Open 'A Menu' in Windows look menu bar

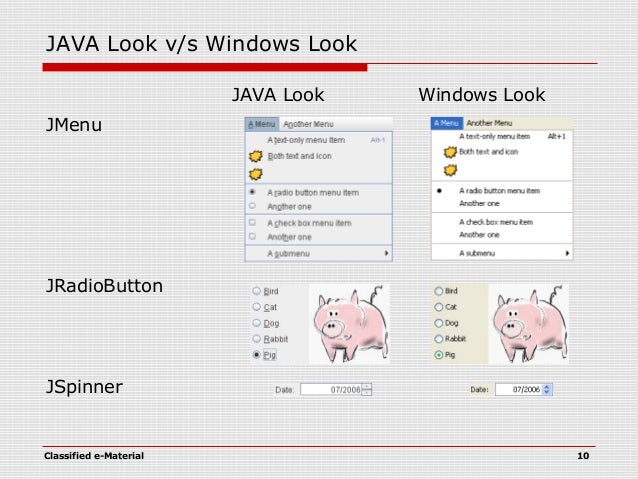click(x=447, y=123)
